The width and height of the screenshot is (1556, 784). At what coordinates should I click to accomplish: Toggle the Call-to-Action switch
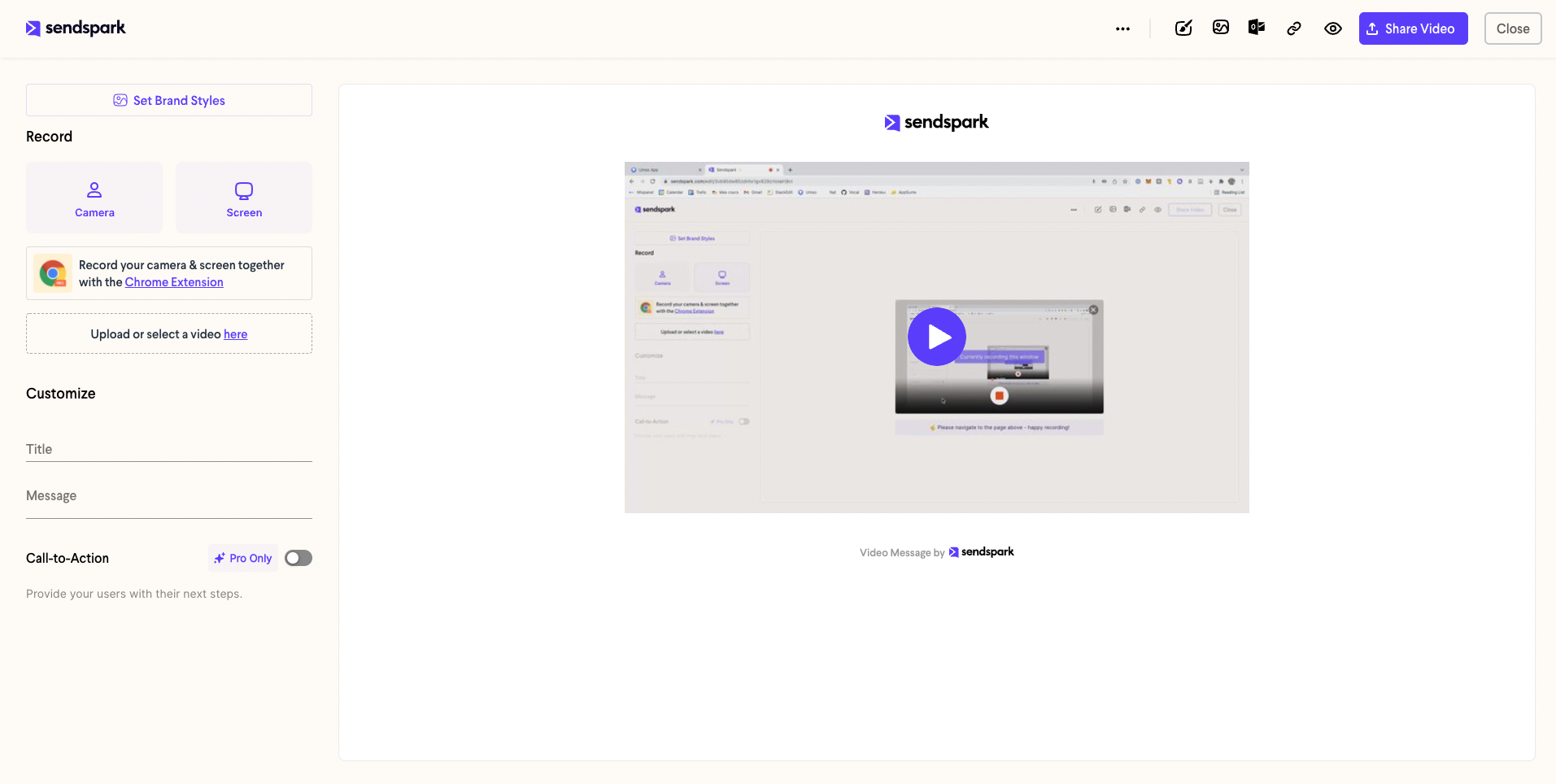tap(299, 558)
